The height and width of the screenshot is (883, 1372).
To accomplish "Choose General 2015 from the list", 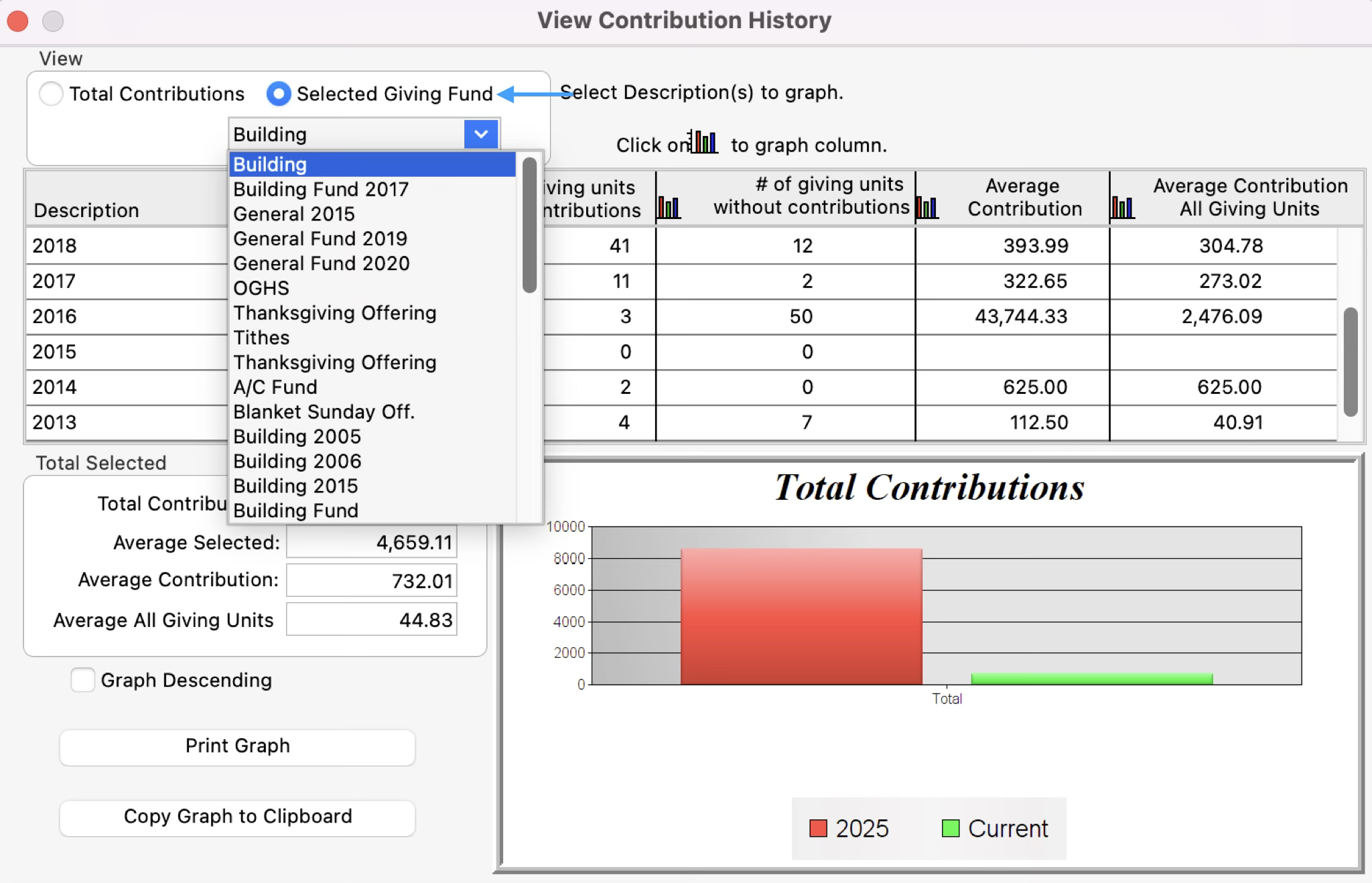I will pyautogui.click(x=372, y=214).
